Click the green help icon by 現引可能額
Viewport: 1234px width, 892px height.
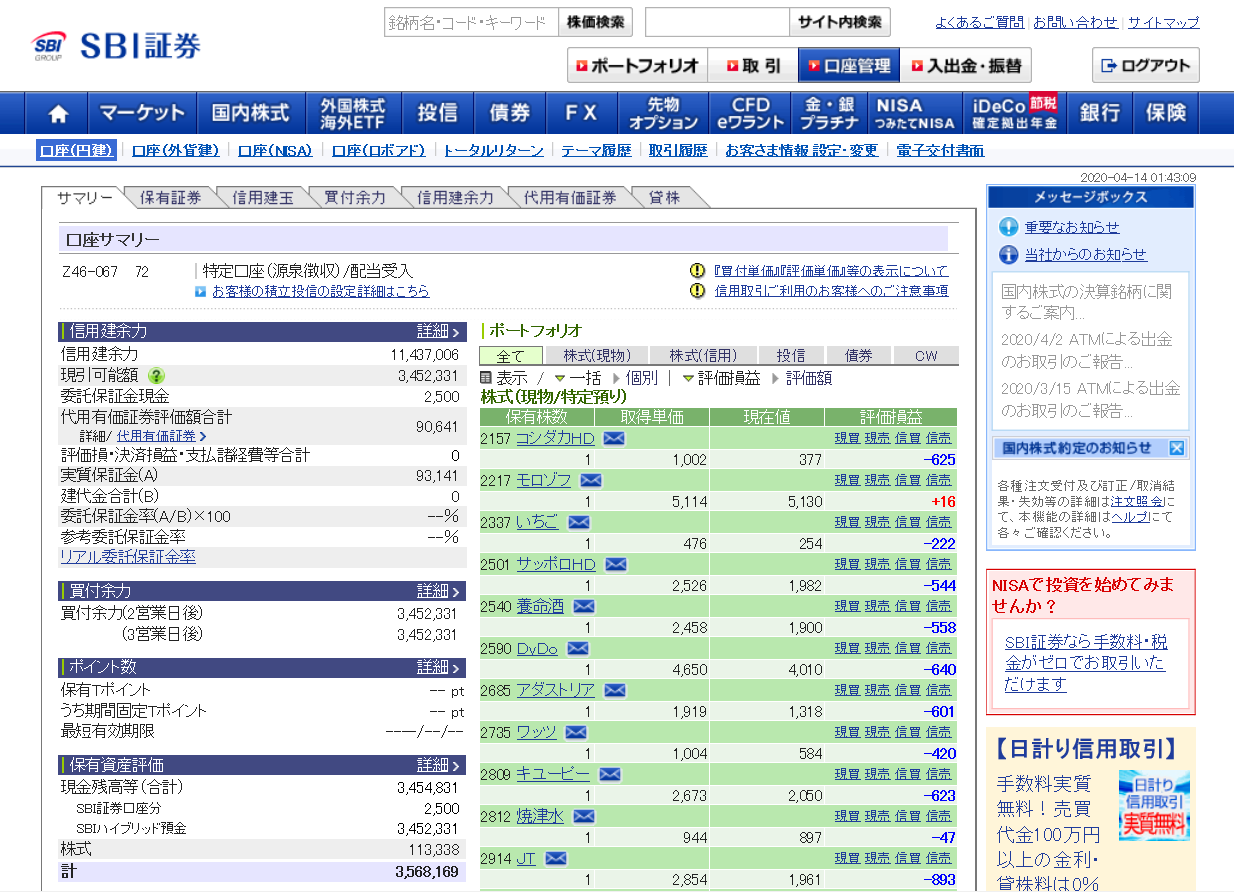(x=156, y=376)
